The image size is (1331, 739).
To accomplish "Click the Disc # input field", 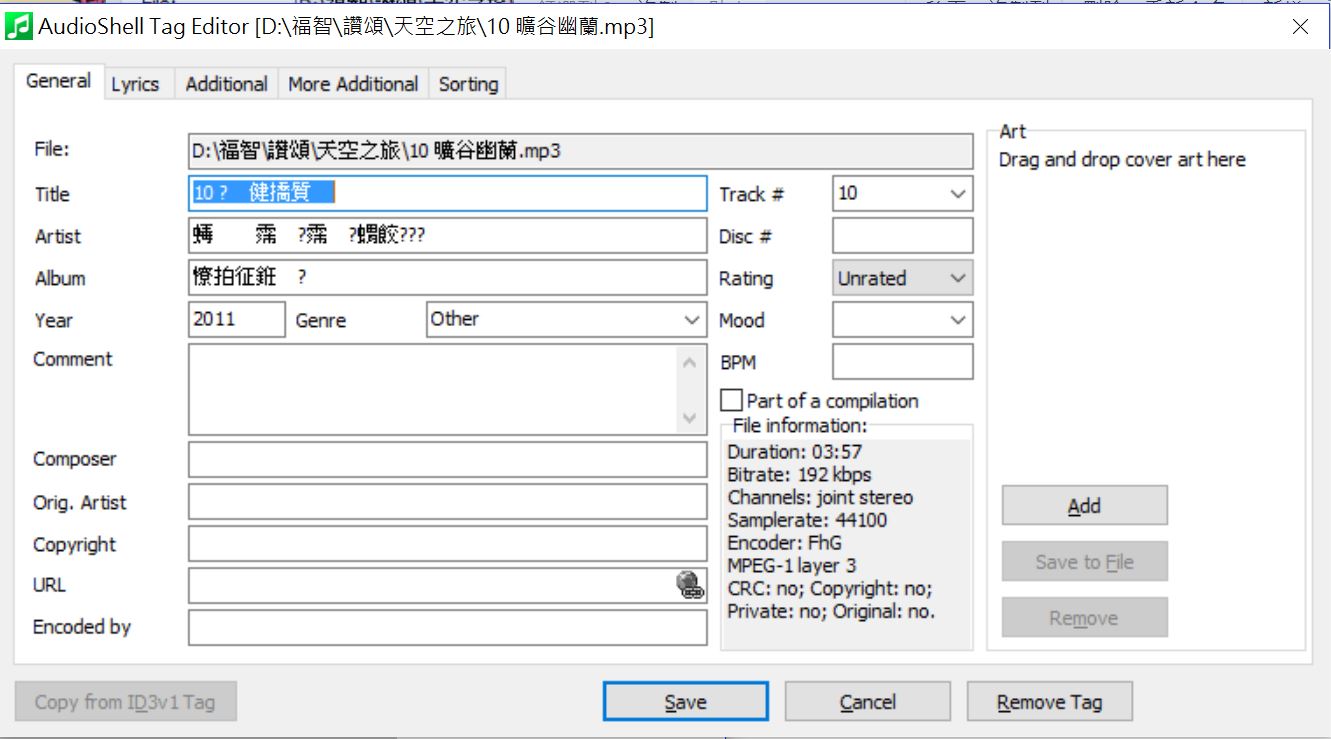I will point(902,236).
